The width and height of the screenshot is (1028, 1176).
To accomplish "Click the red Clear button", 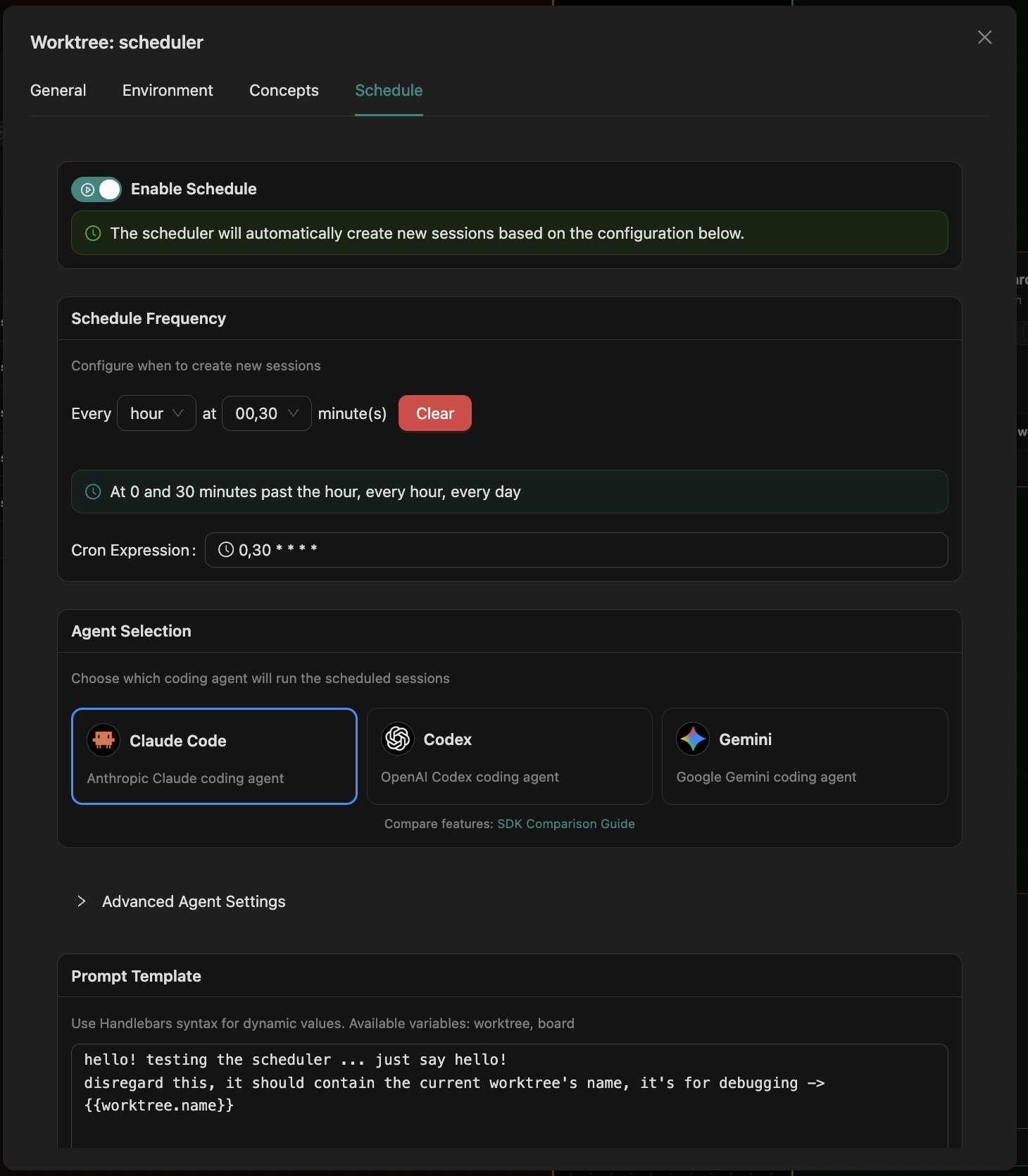I will pos(435,413).
